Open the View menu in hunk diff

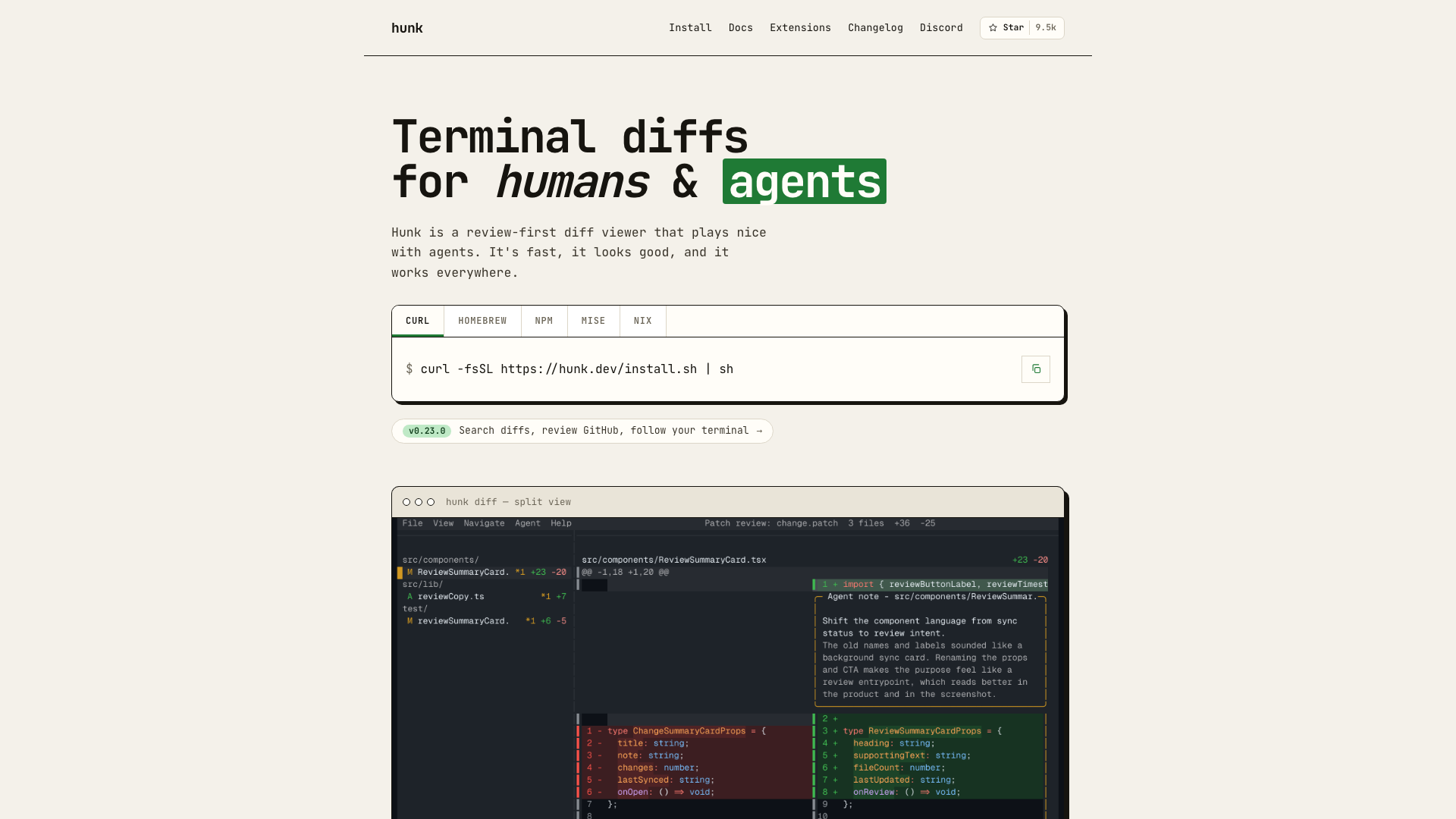click(x=443, y=523)
